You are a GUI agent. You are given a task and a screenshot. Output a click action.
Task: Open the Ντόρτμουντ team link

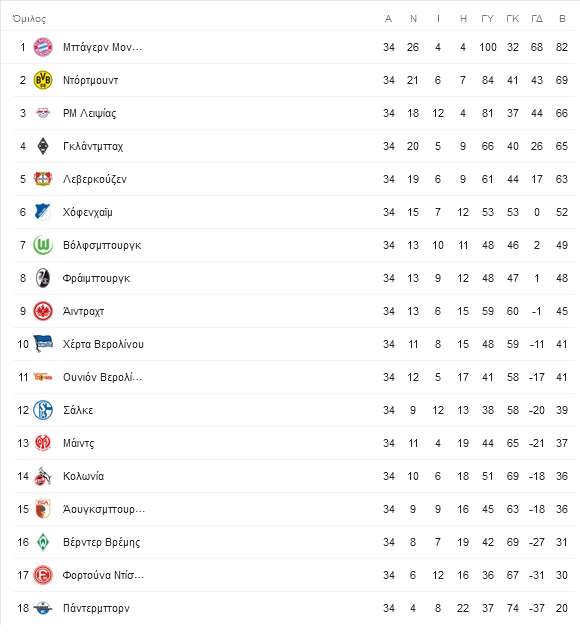(x=91, y=80)
